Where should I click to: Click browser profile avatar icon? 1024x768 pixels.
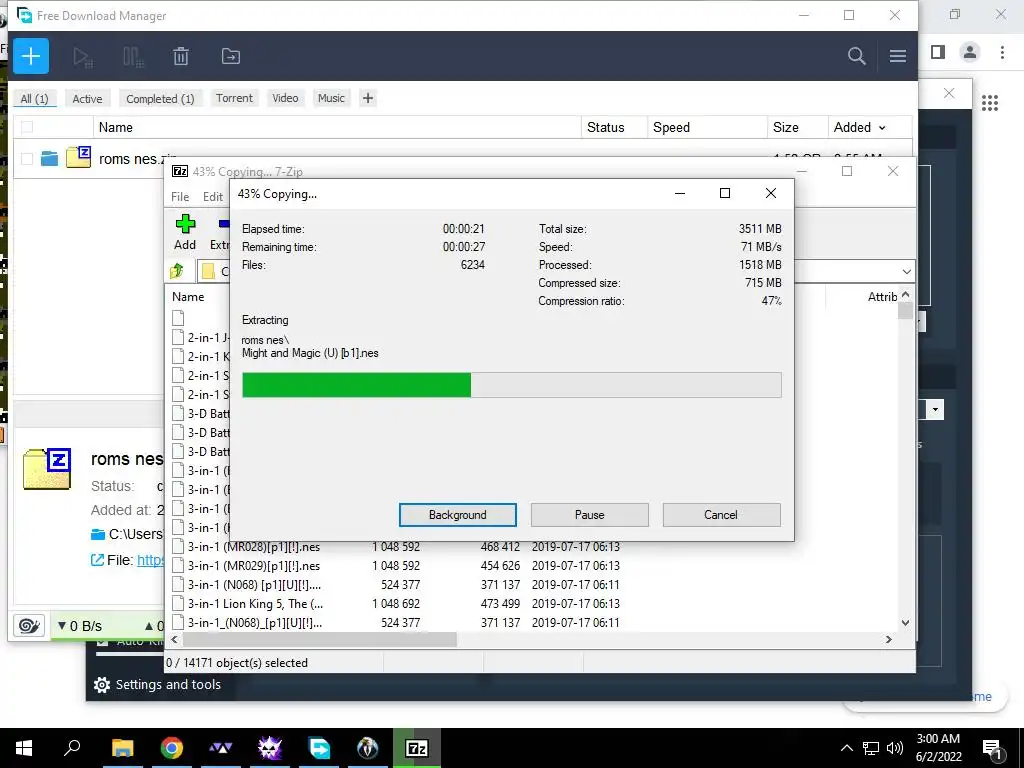click(970, 52)
